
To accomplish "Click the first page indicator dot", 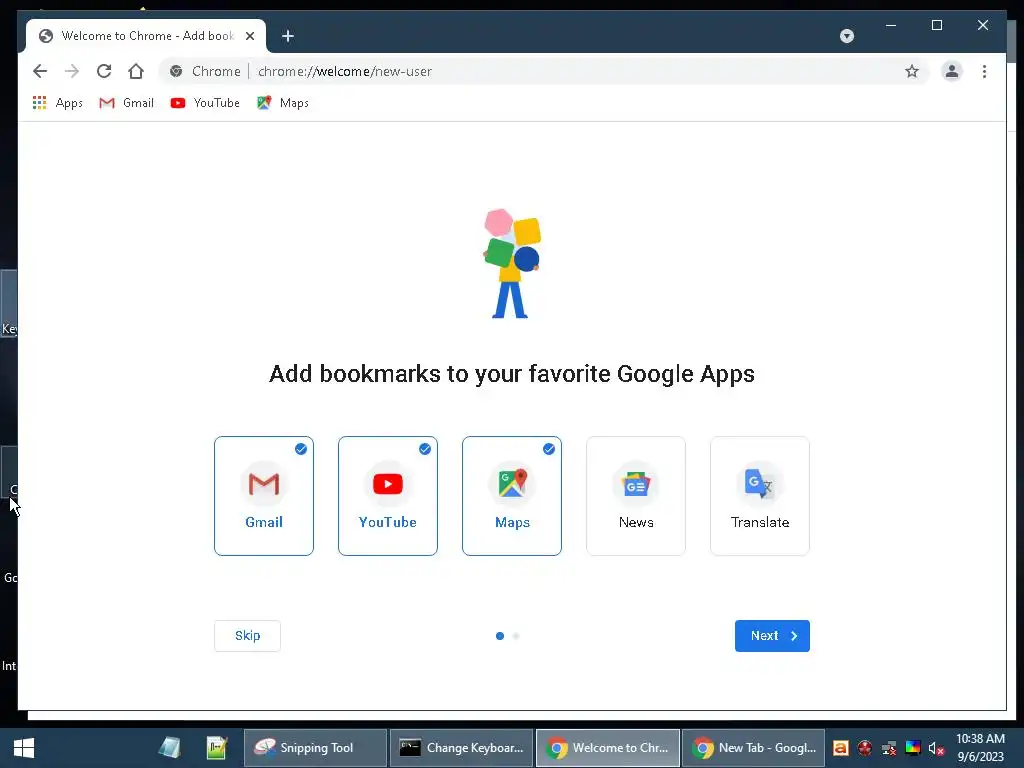I will click(500, 635).
